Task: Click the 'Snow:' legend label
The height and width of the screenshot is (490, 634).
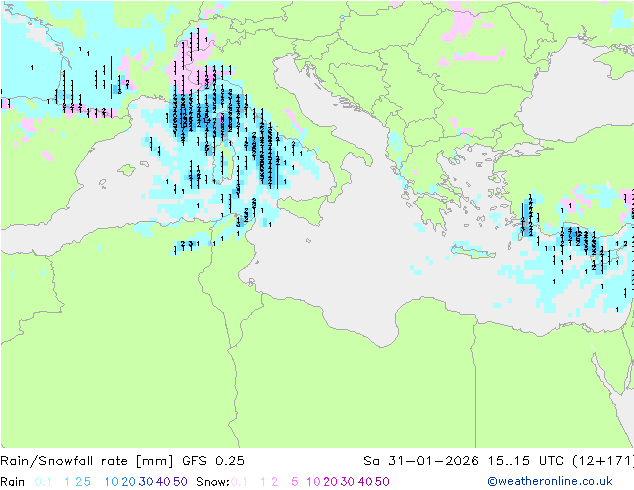Action: click(x=213, y=482)
